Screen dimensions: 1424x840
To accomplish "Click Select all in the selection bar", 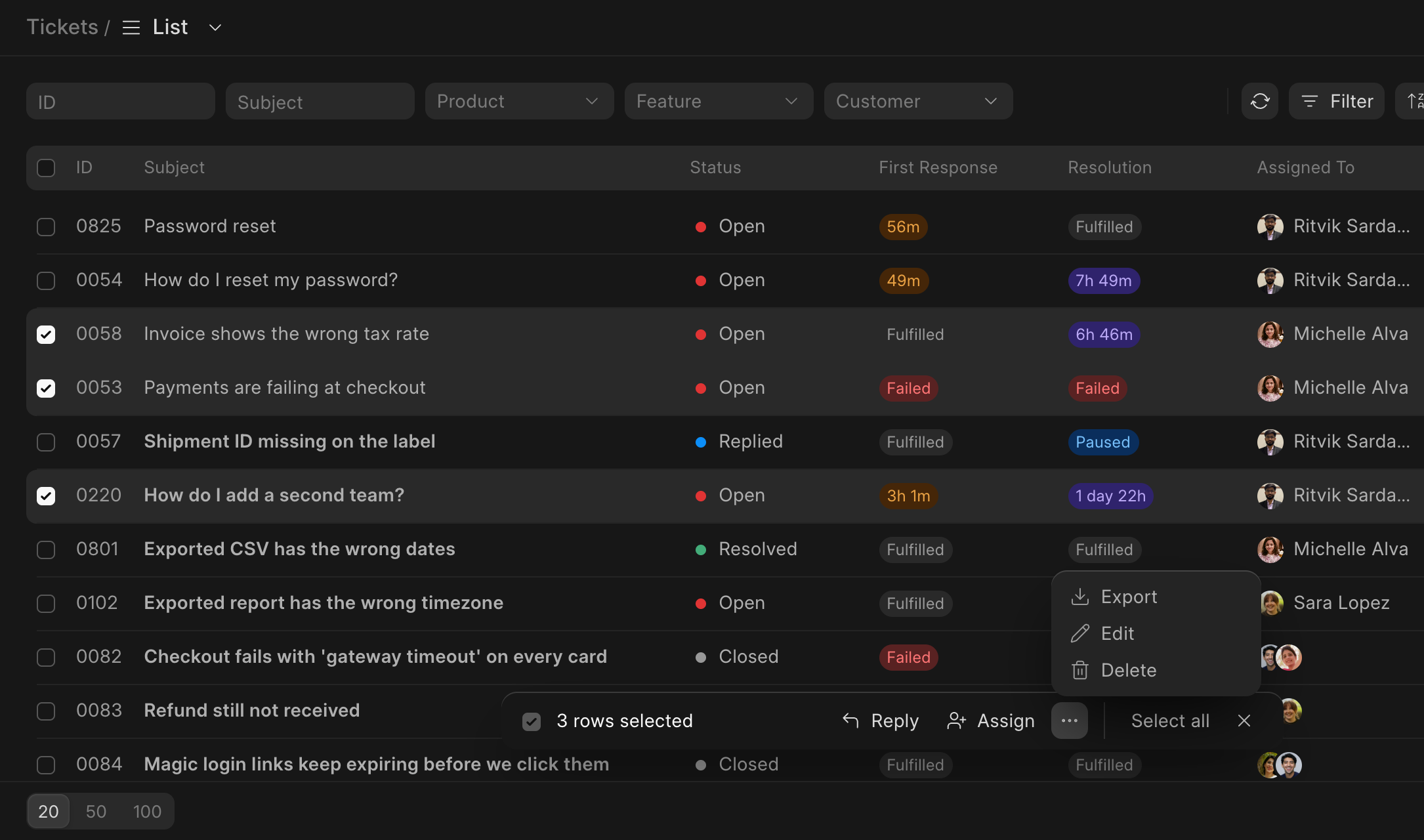I will [x=1170, y=721].
